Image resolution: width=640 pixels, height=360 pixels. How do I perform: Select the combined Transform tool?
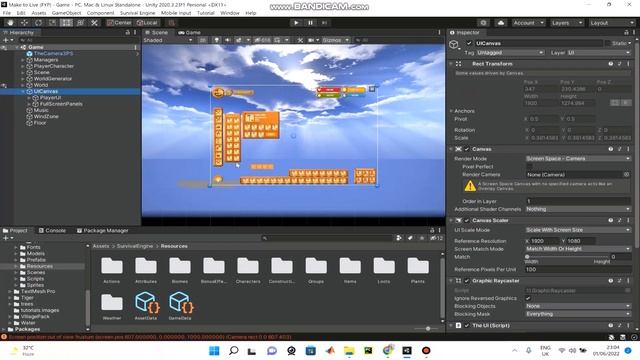[x=80, y=23]
